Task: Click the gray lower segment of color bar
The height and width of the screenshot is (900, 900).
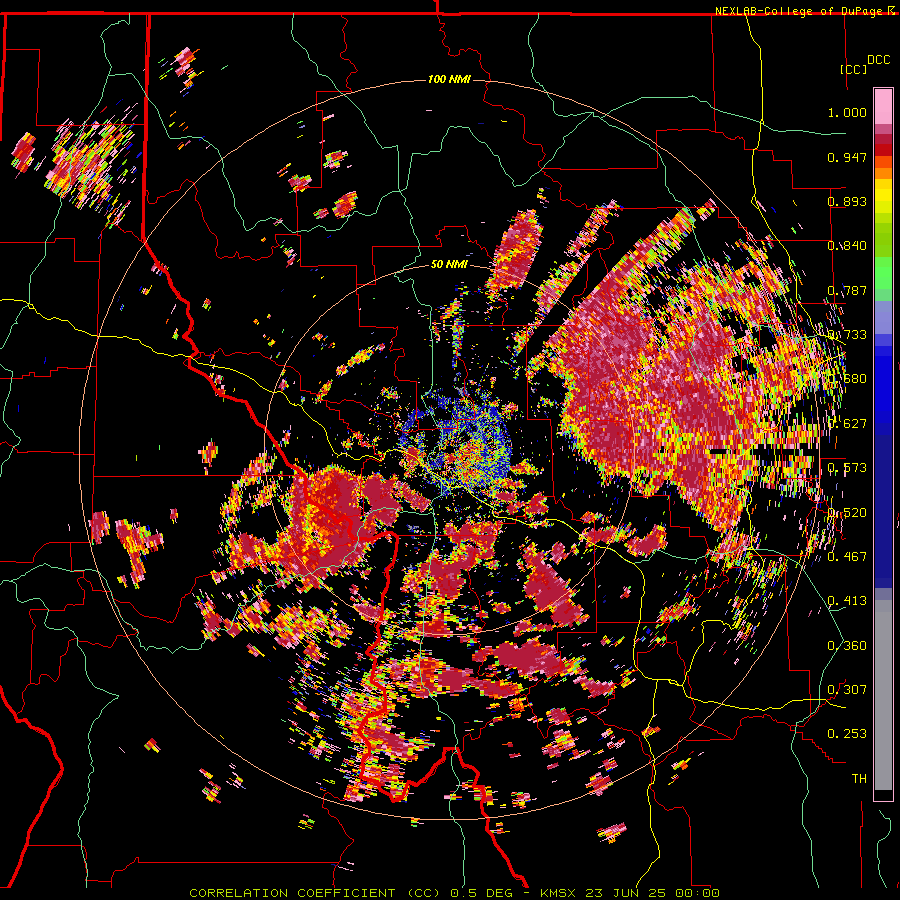Action: 883,695
